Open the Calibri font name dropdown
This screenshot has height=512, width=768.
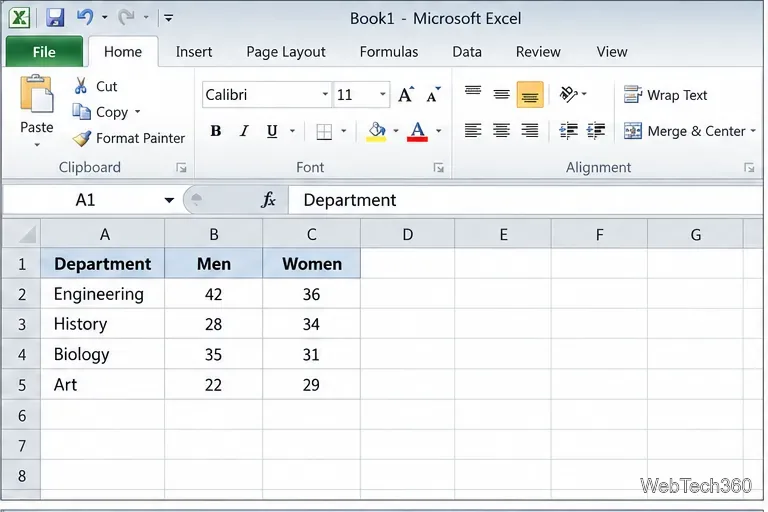pyautogui.click(x=325, y=94)
